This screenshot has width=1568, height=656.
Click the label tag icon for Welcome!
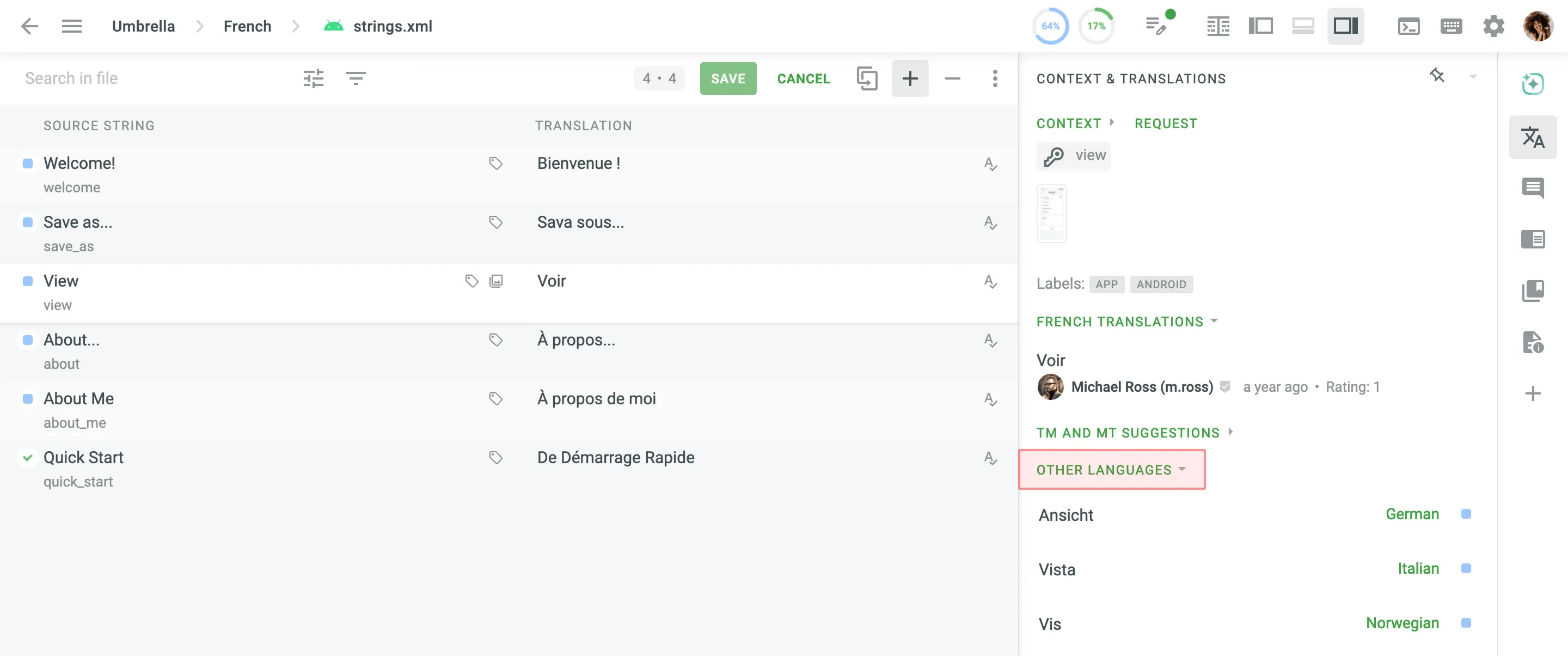[x=495, y=163]
